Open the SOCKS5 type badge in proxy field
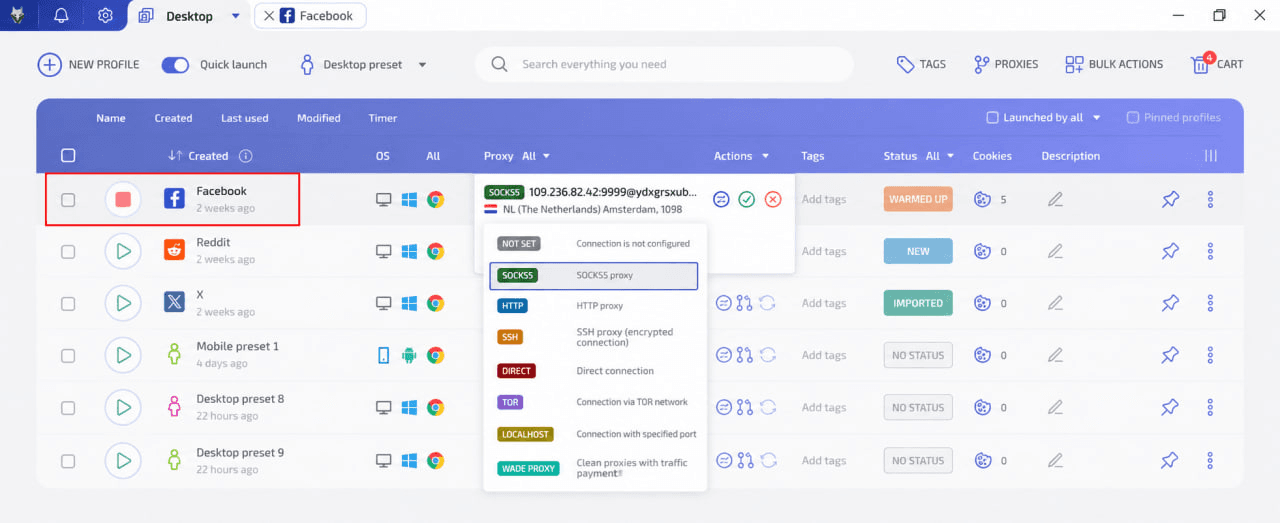Viewport: 1280px width, 523px height. (x=504, y=192)
